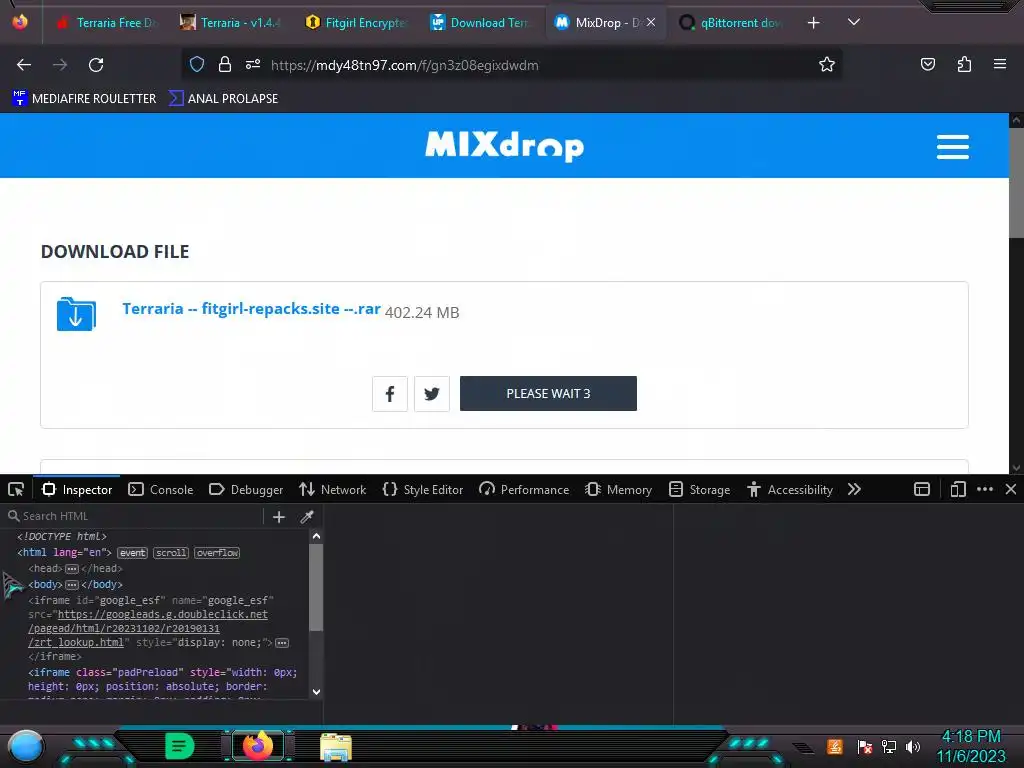This screenshot has width=1024, height=768.
Task: Pick a color with the eyedropper tool
Action: point(307,517)
